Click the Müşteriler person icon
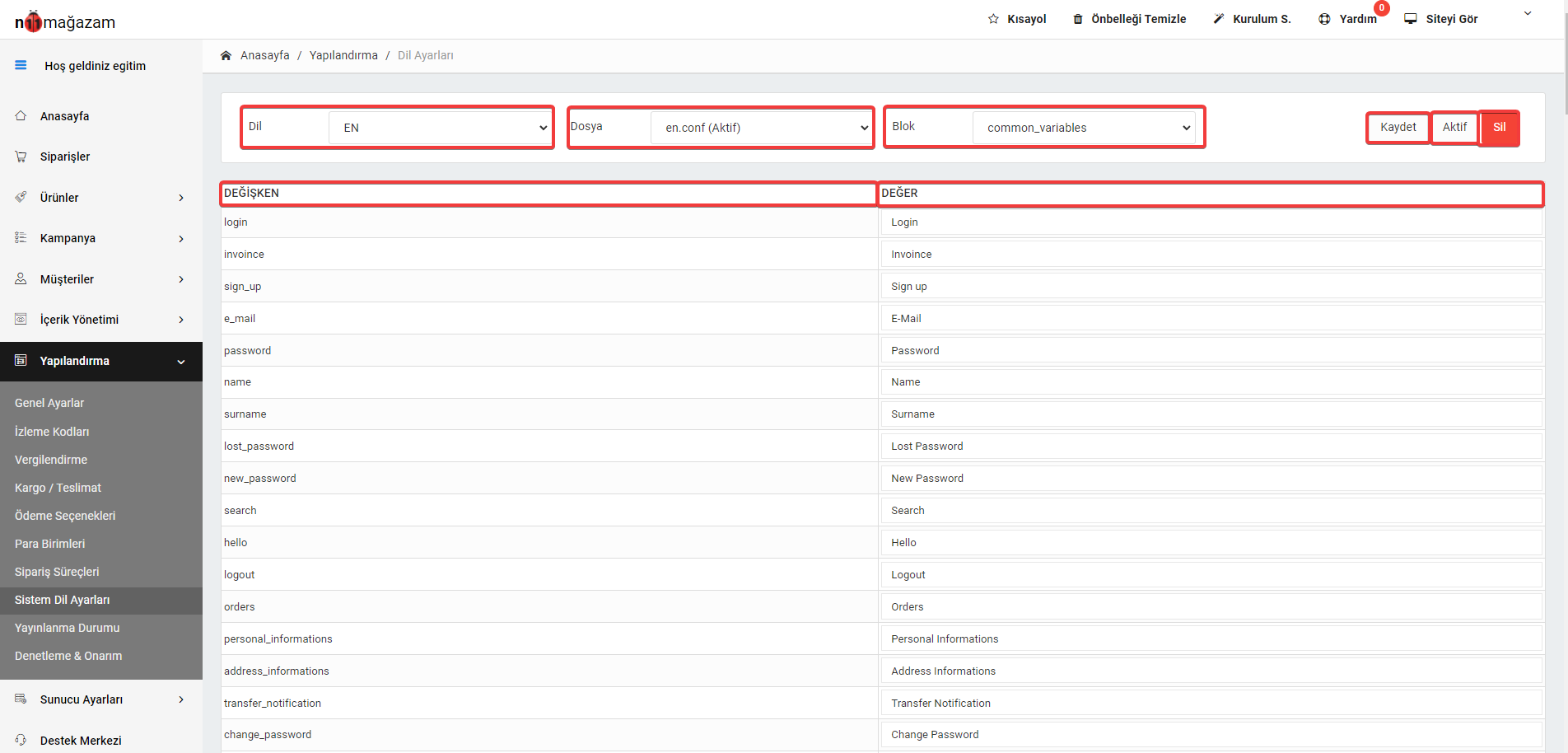 click(21, 278)
